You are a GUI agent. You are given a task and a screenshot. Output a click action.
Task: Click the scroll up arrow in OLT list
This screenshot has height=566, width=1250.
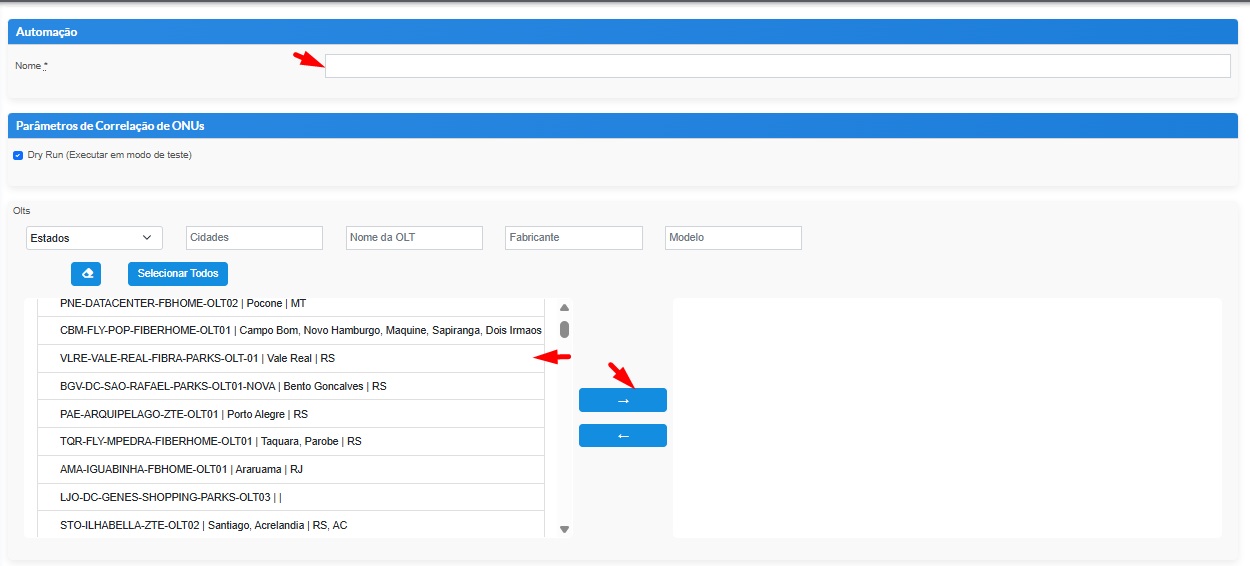(x=564, y=308)
